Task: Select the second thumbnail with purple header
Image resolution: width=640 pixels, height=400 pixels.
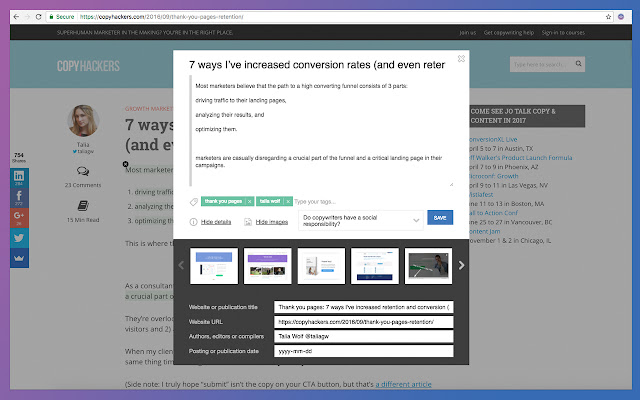Action: (x=268, y=266)
